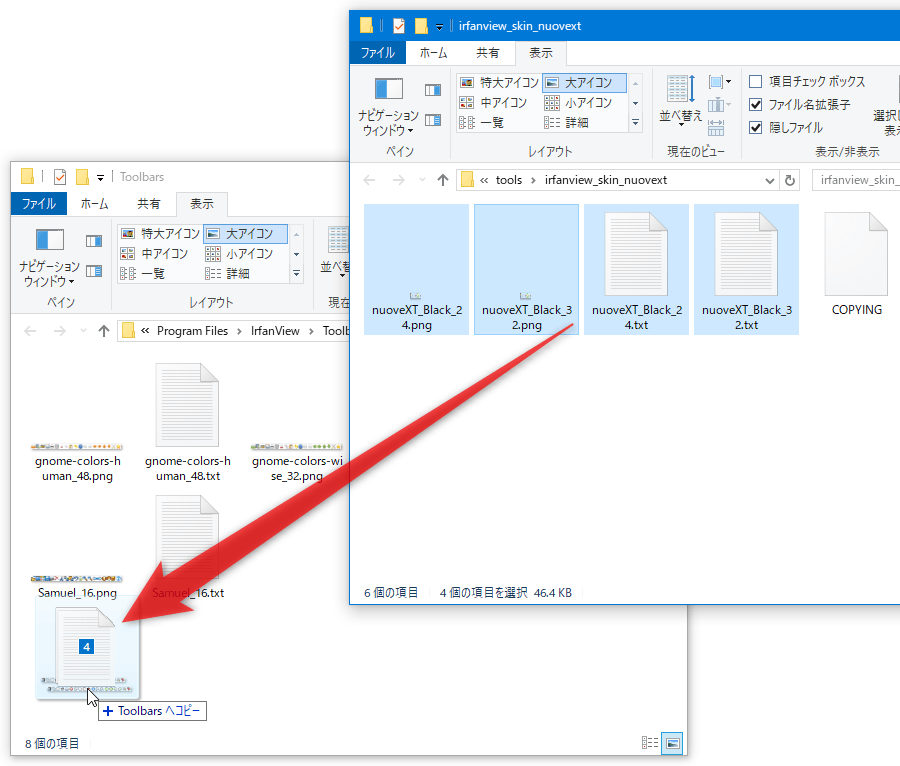Viewport: 900px width, 766px height.
Task: Select 特大アイコン layout in irfanview_skin_nuovext window
Action: point(499,83)
